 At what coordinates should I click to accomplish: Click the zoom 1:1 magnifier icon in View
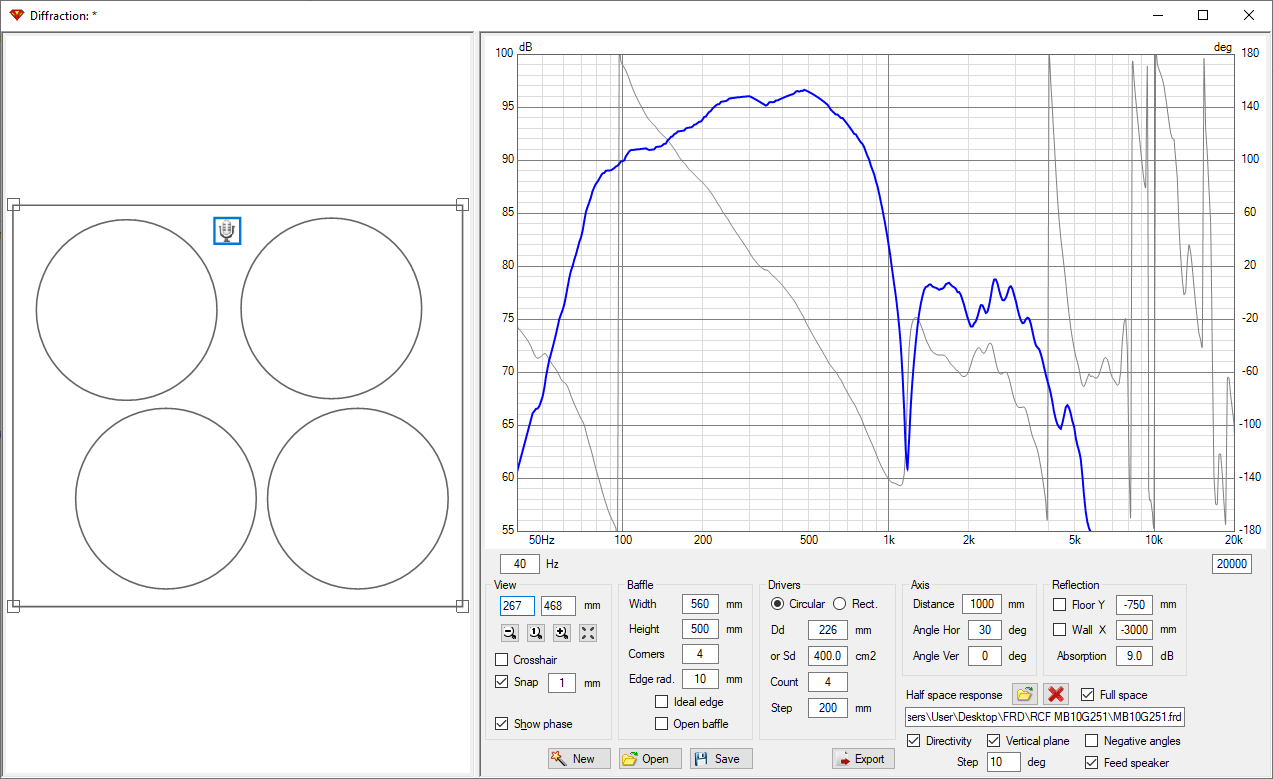point(536,633)
